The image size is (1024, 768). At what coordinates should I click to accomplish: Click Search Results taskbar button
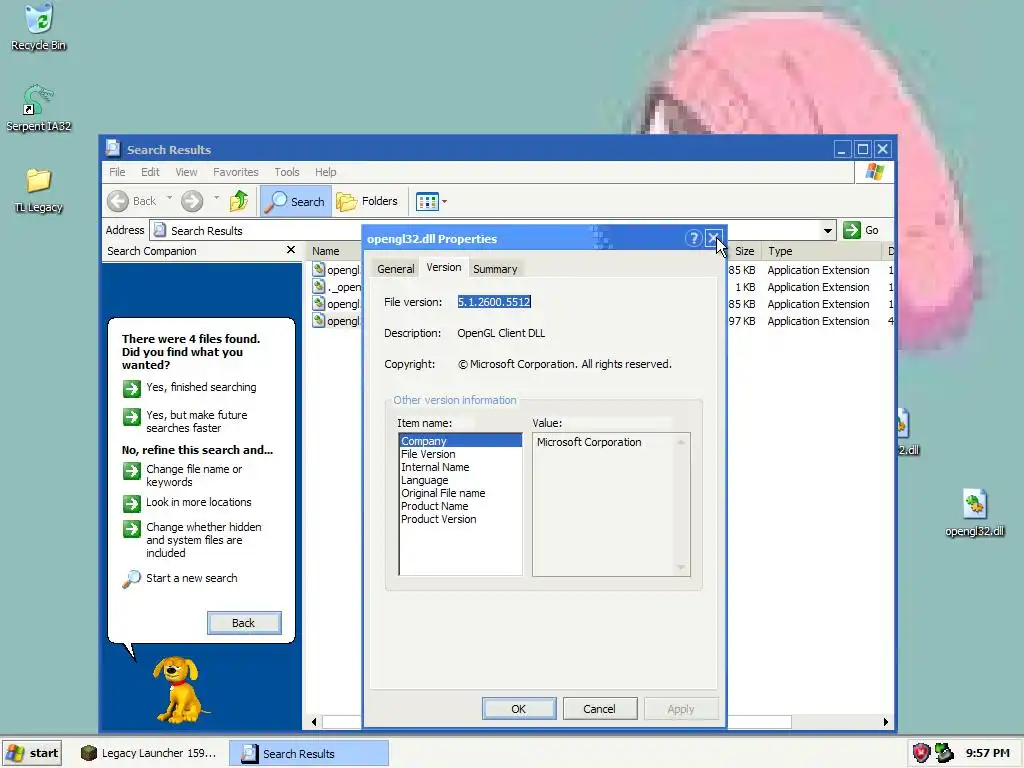[x=309, y=753]
